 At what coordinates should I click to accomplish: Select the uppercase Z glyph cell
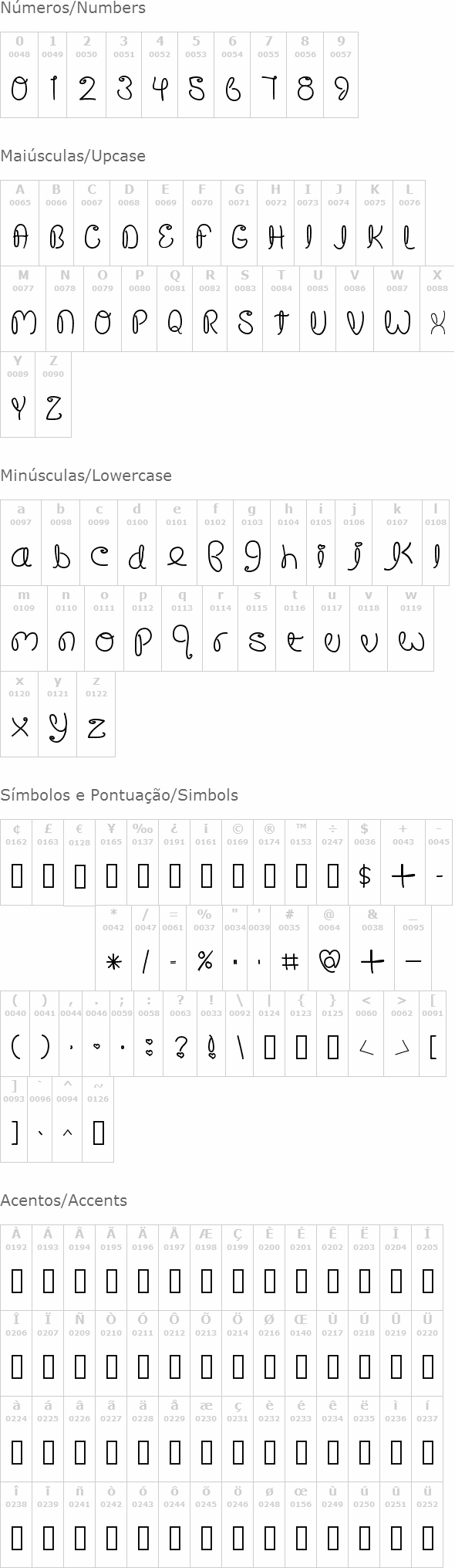click(x=53, y=395)
